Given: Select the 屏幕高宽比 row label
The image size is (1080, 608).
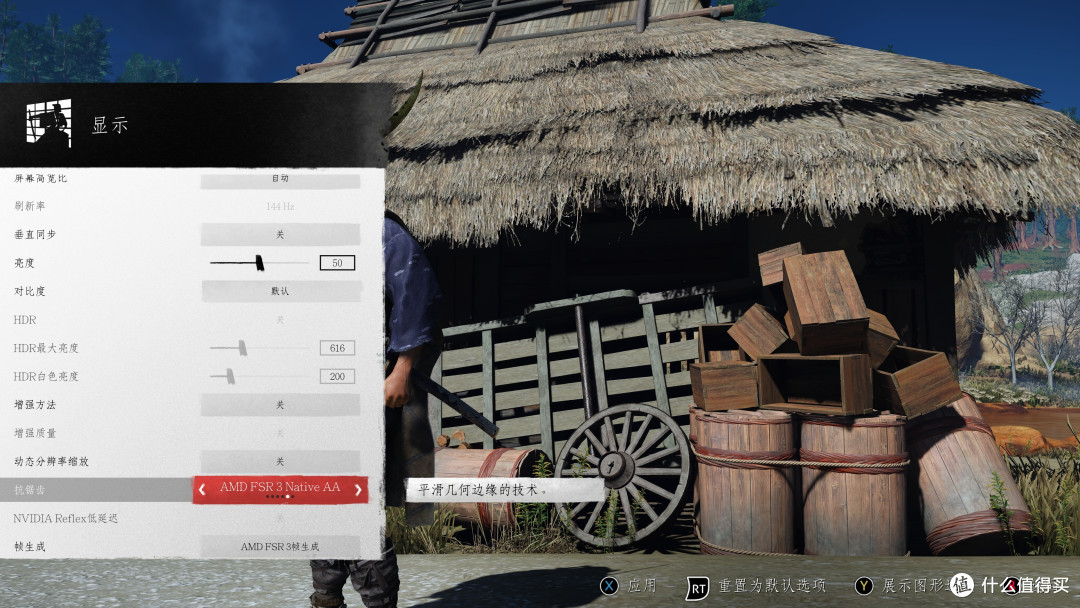Looking at the screenshot, I should pos(41,178).
